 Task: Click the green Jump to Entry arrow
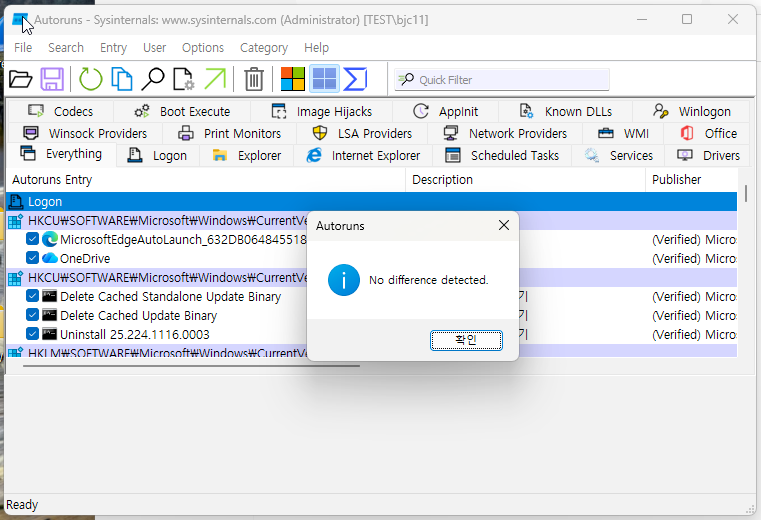pos(215,79)
